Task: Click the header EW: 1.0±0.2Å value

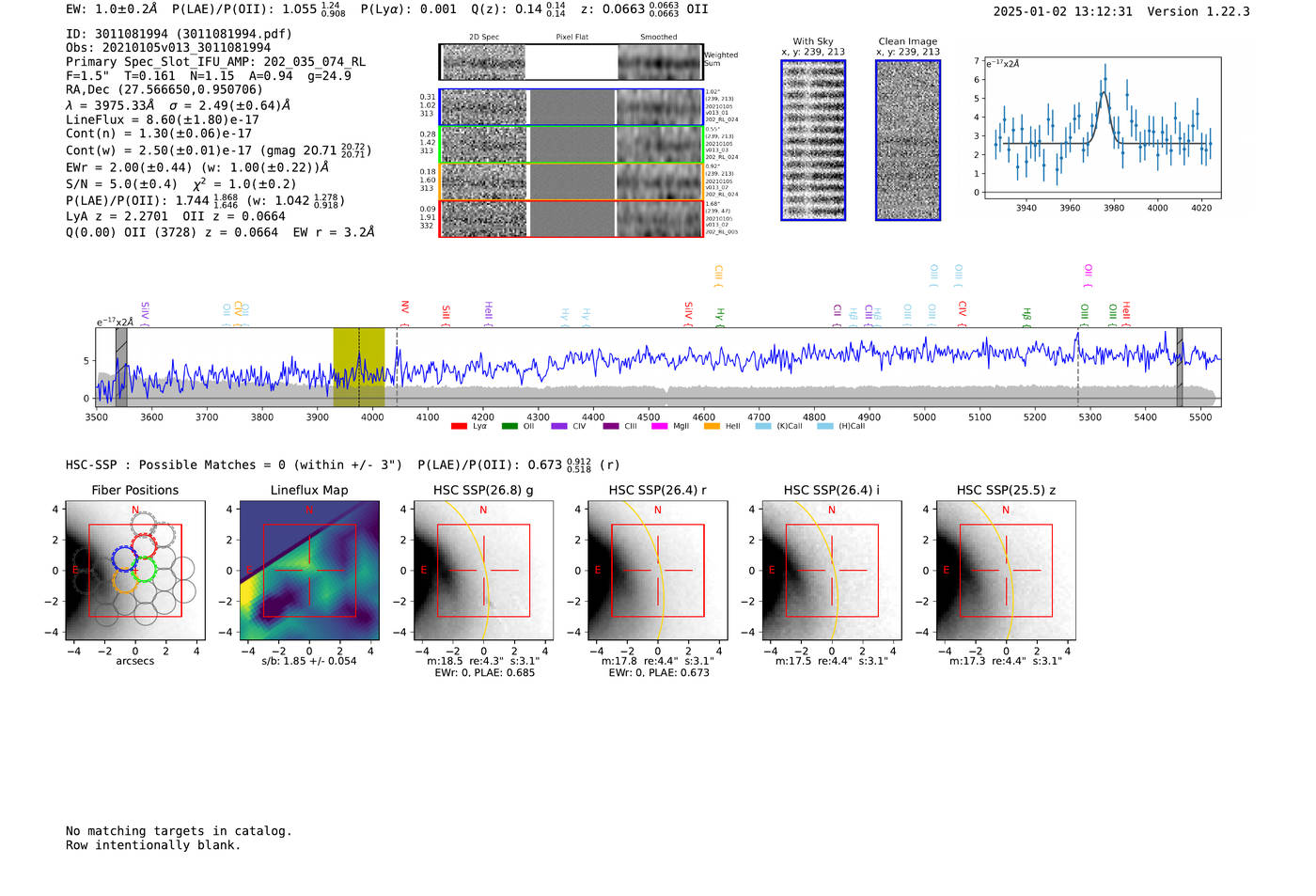Action: 112,9
